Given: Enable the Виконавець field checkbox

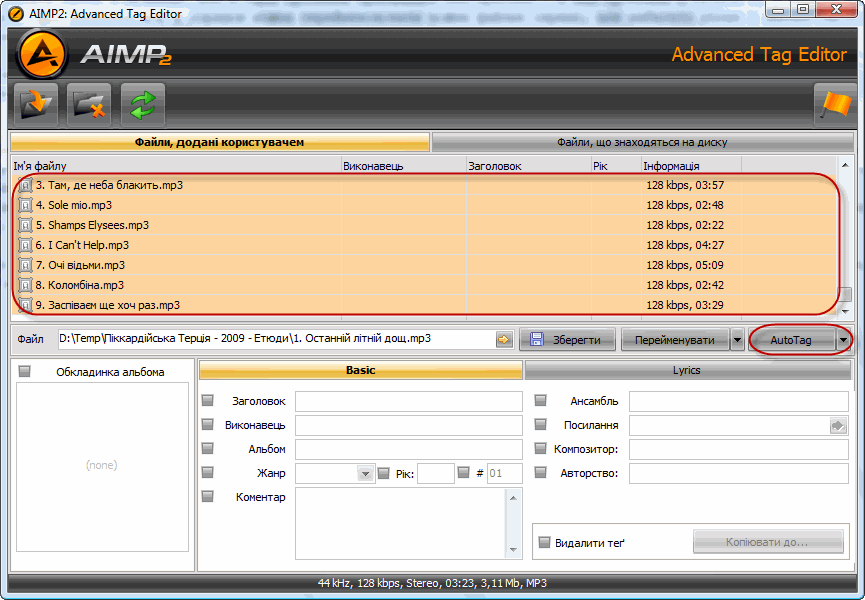Looking at the screenshot, I should pyautogui.click(x=207, y=425).
